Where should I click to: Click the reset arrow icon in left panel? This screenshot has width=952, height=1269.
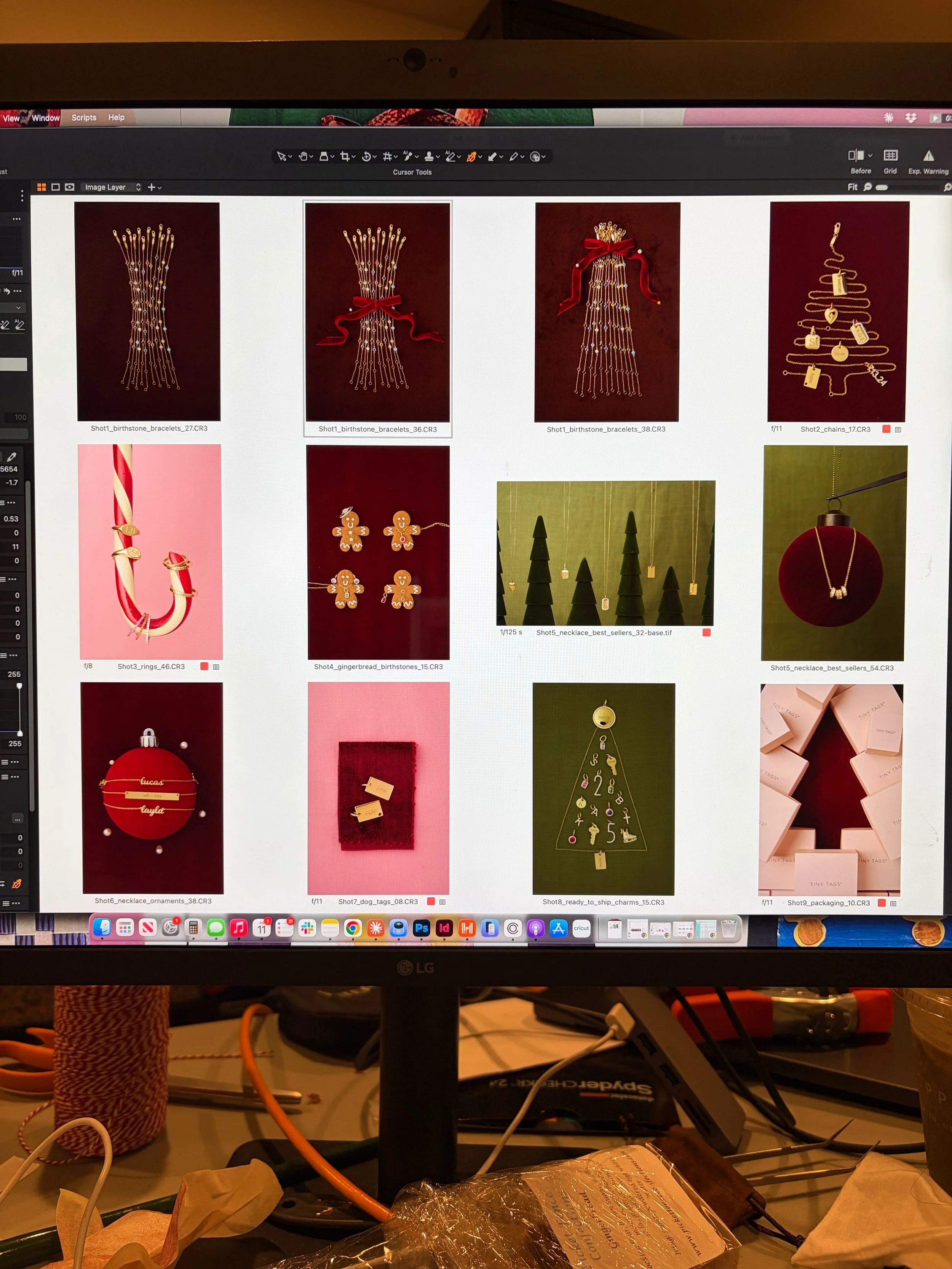click(7, 291)
